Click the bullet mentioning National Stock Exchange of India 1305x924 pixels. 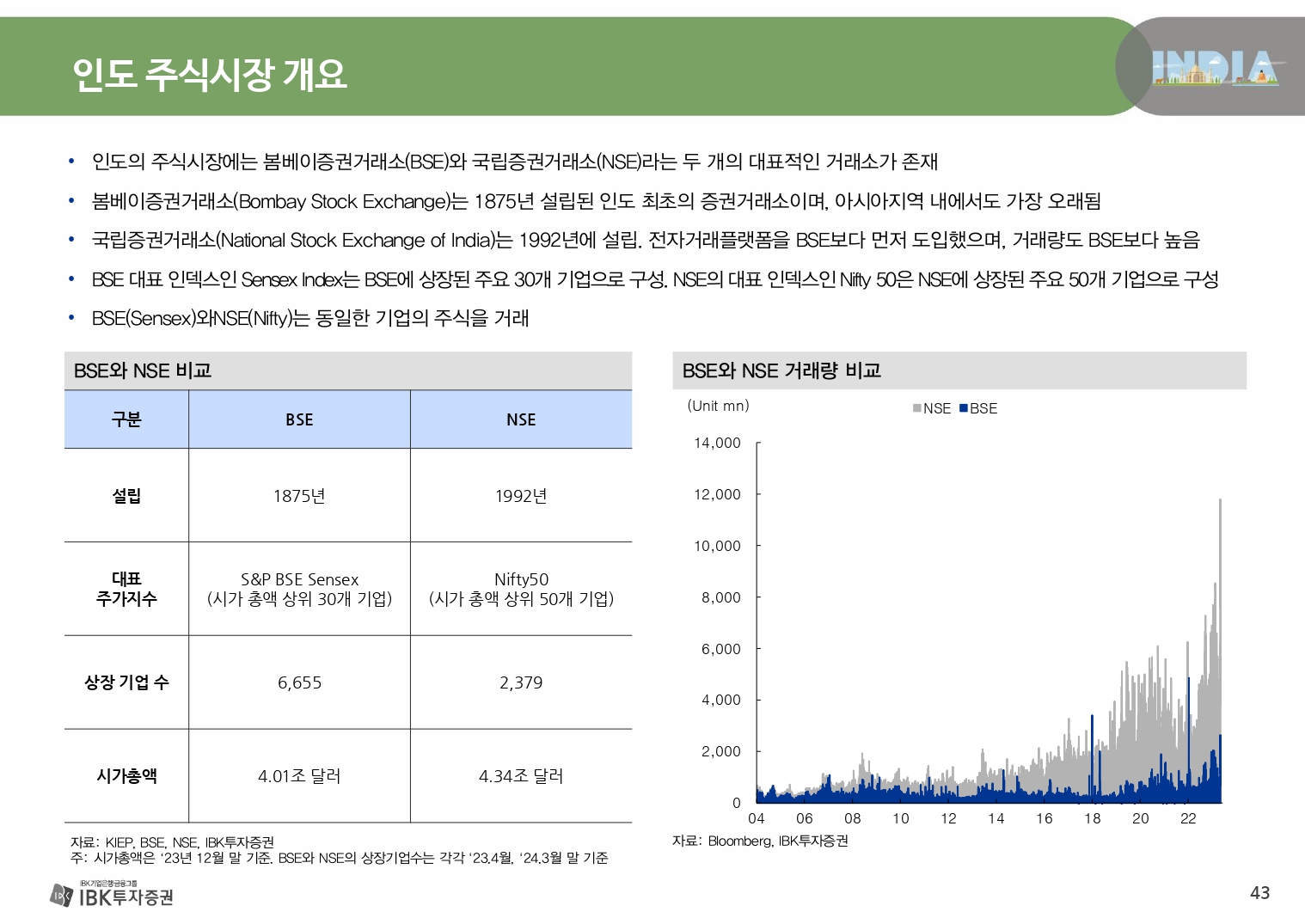[x=645, y=240]
